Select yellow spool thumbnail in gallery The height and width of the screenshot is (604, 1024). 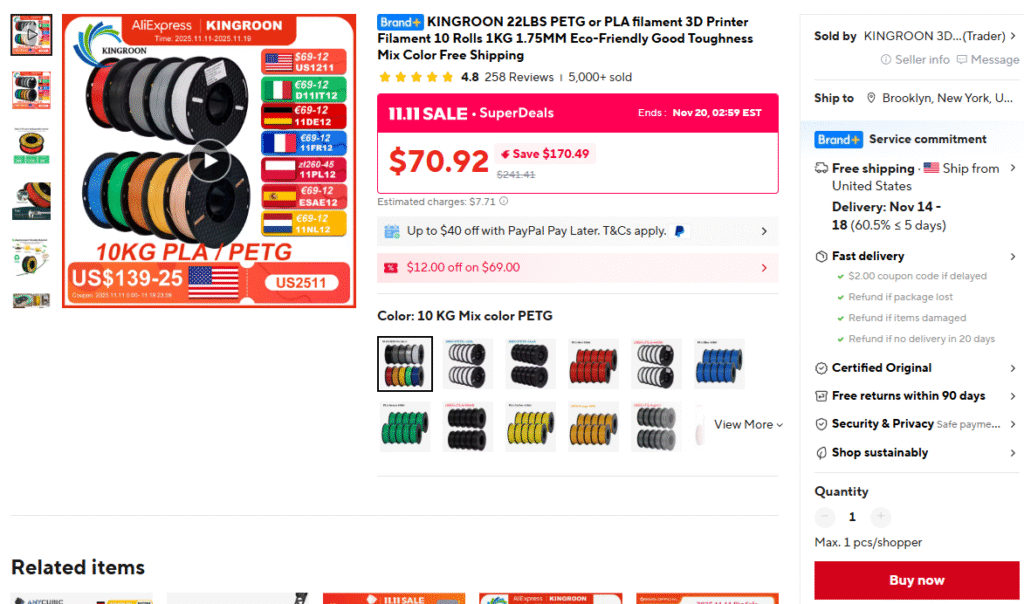[31, 145]
